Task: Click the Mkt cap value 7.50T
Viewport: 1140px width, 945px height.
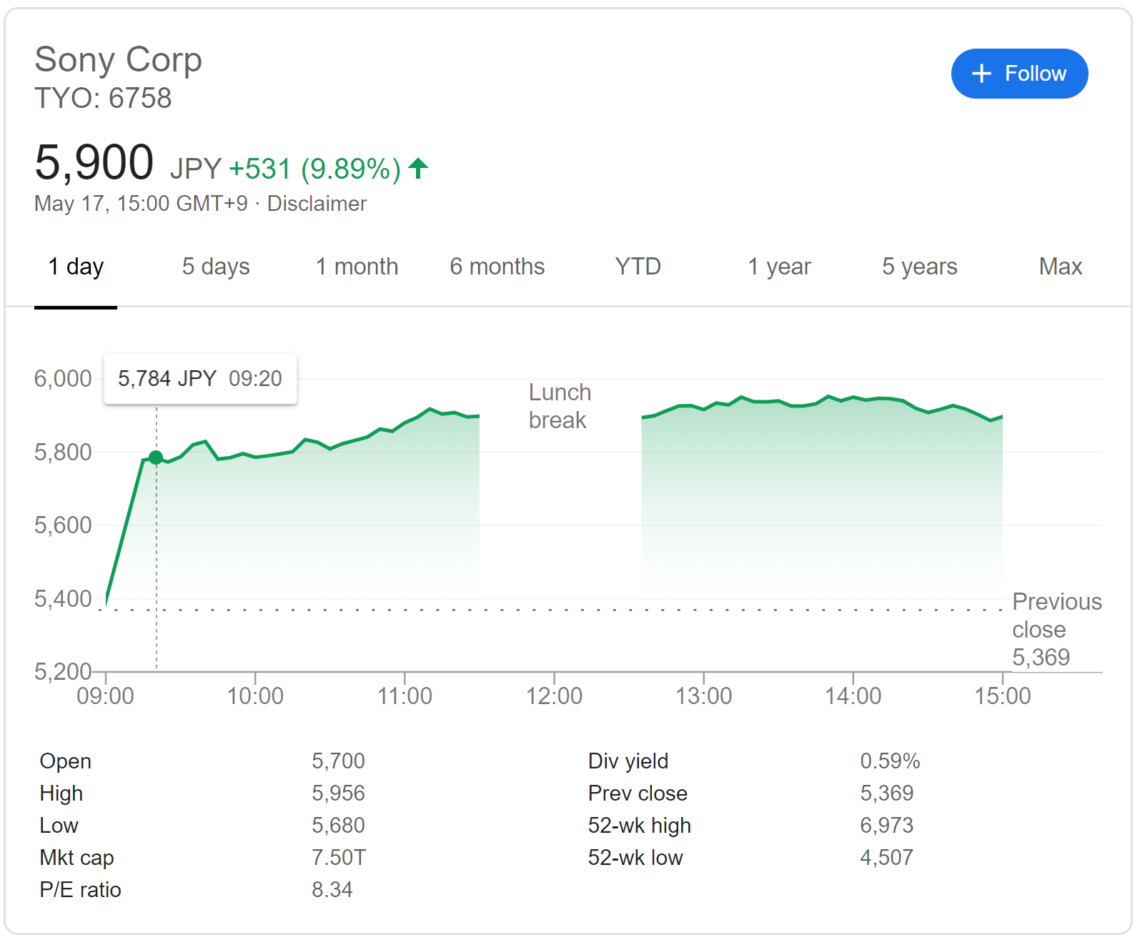Action: coord(338,857)
